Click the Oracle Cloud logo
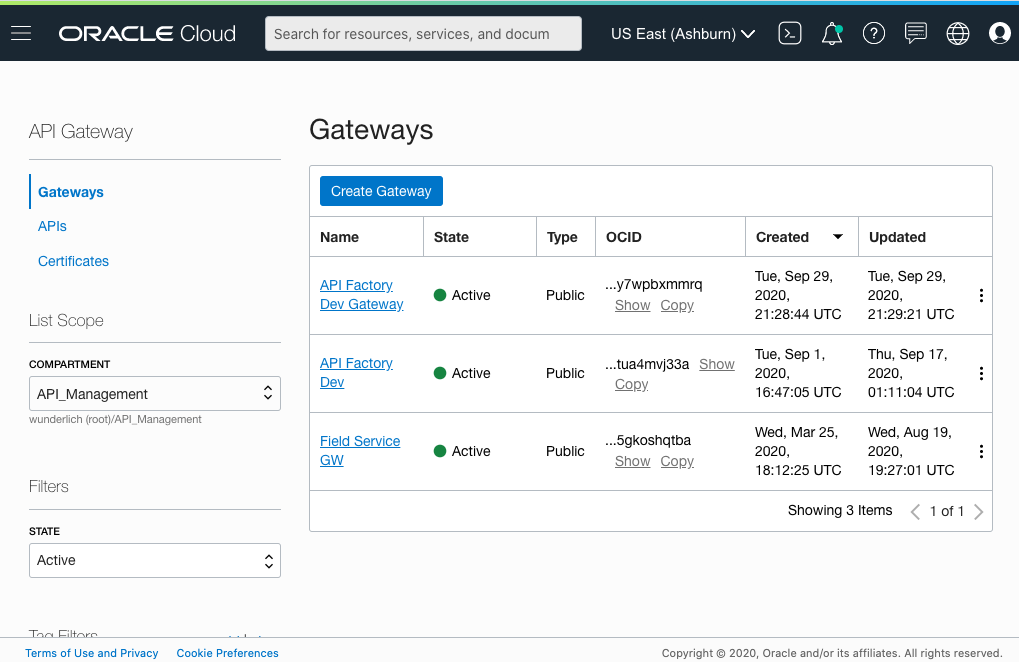 (x=146, y=32)
